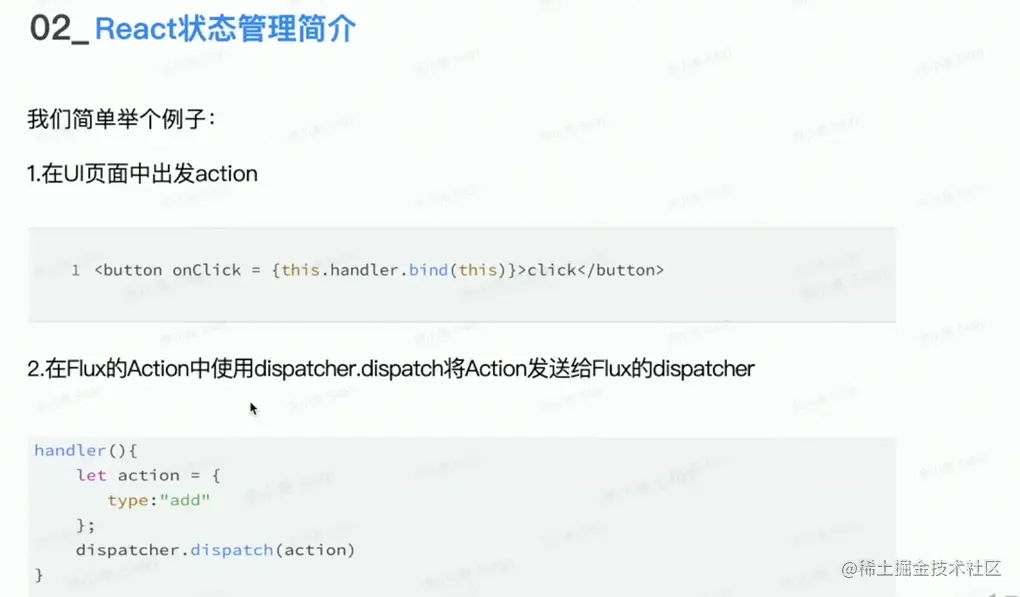Click the dispatcher.dispatch(action) code line

click(x=215, y=550)
